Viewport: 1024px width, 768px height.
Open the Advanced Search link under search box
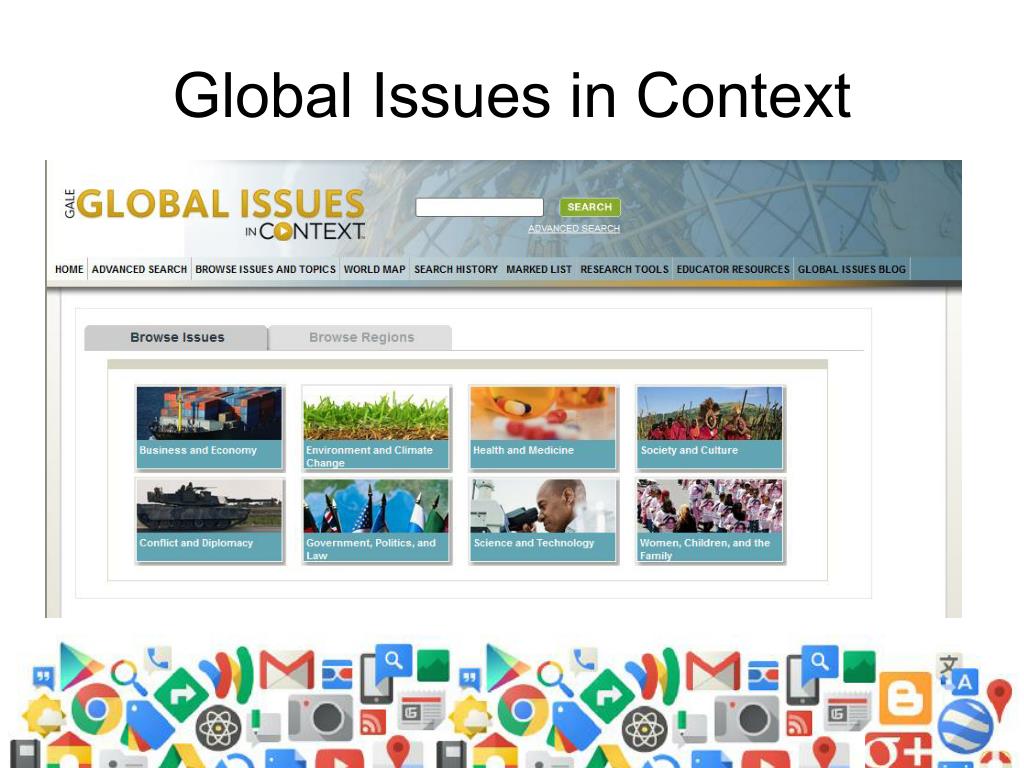click(574, 229)
